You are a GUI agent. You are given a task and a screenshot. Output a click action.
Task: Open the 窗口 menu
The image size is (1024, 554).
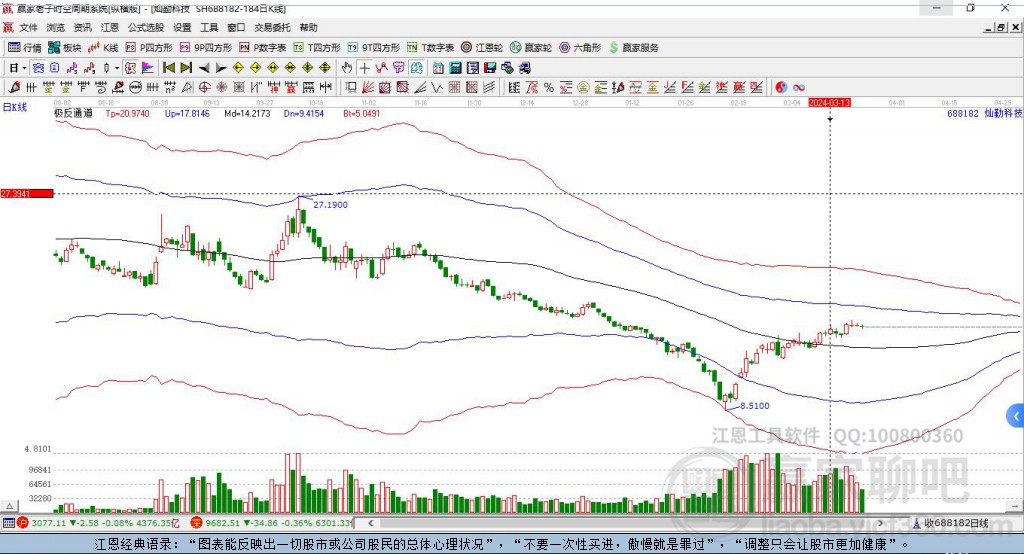tap(236, 27)
